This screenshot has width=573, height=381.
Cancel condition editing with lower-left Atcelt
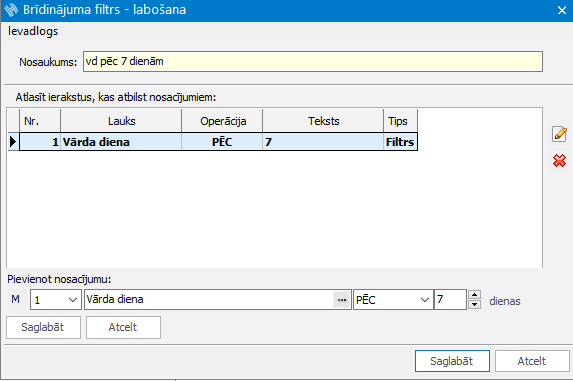pyautogui.click(x=123, y=327)
